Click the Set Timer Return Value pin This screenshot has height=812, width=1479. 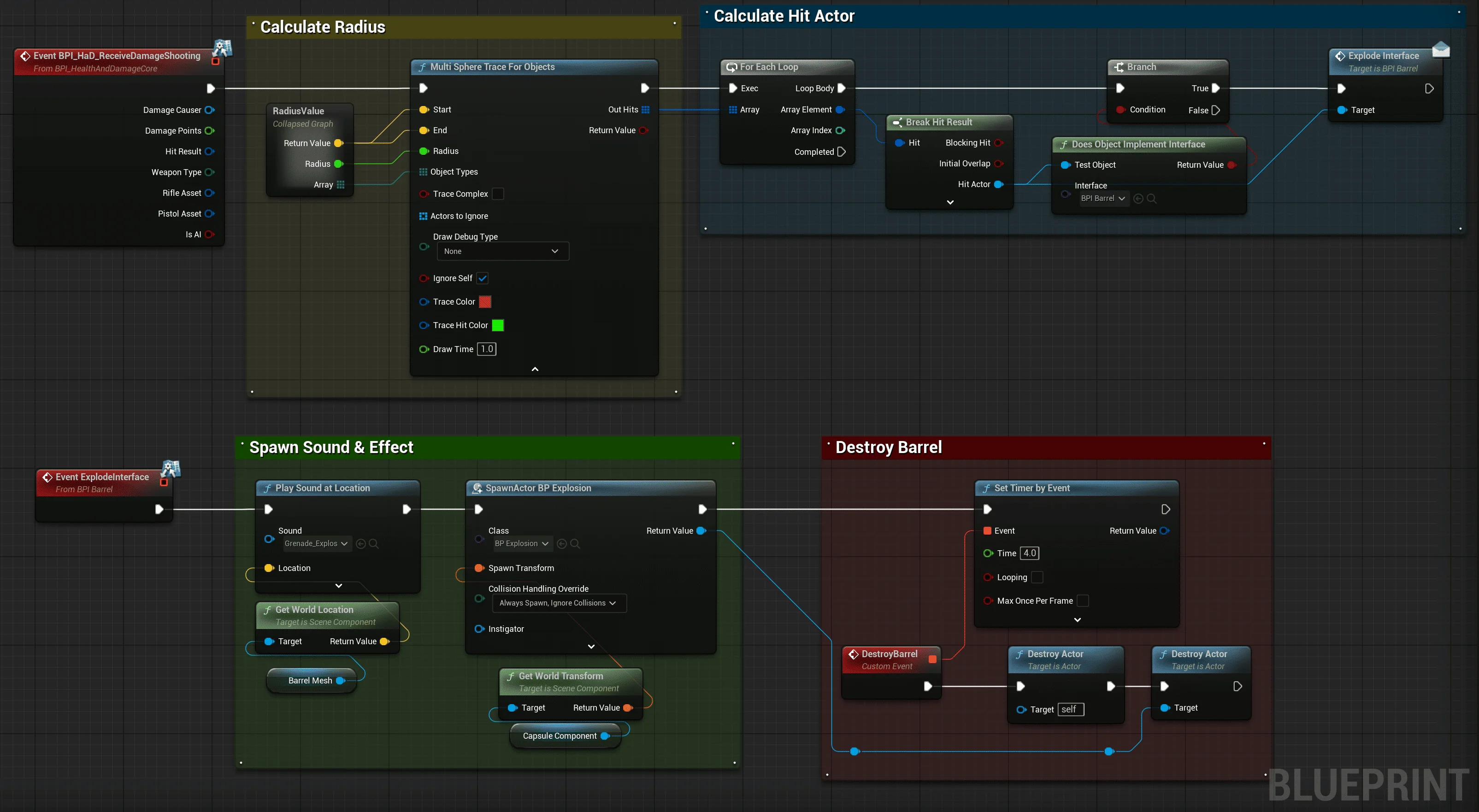click(x=1164, y=530)
